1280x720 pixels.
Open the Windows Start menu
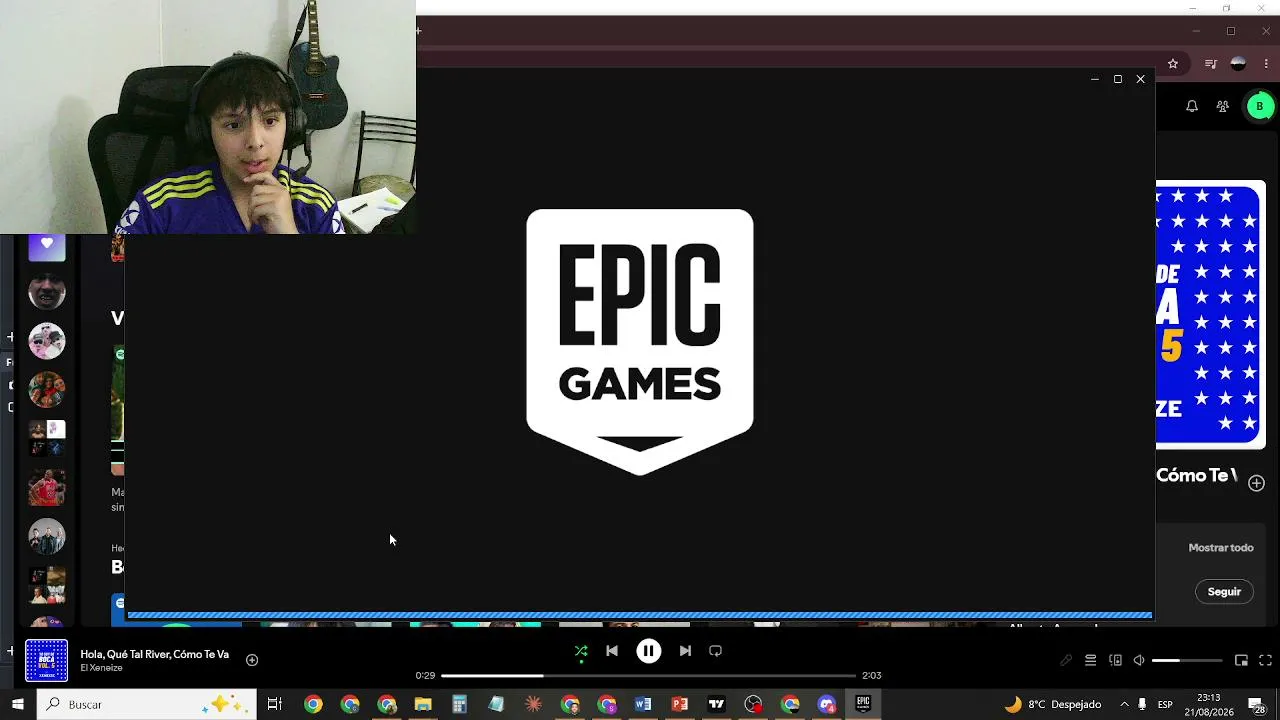pyautogui.click(x=17, y=704)
